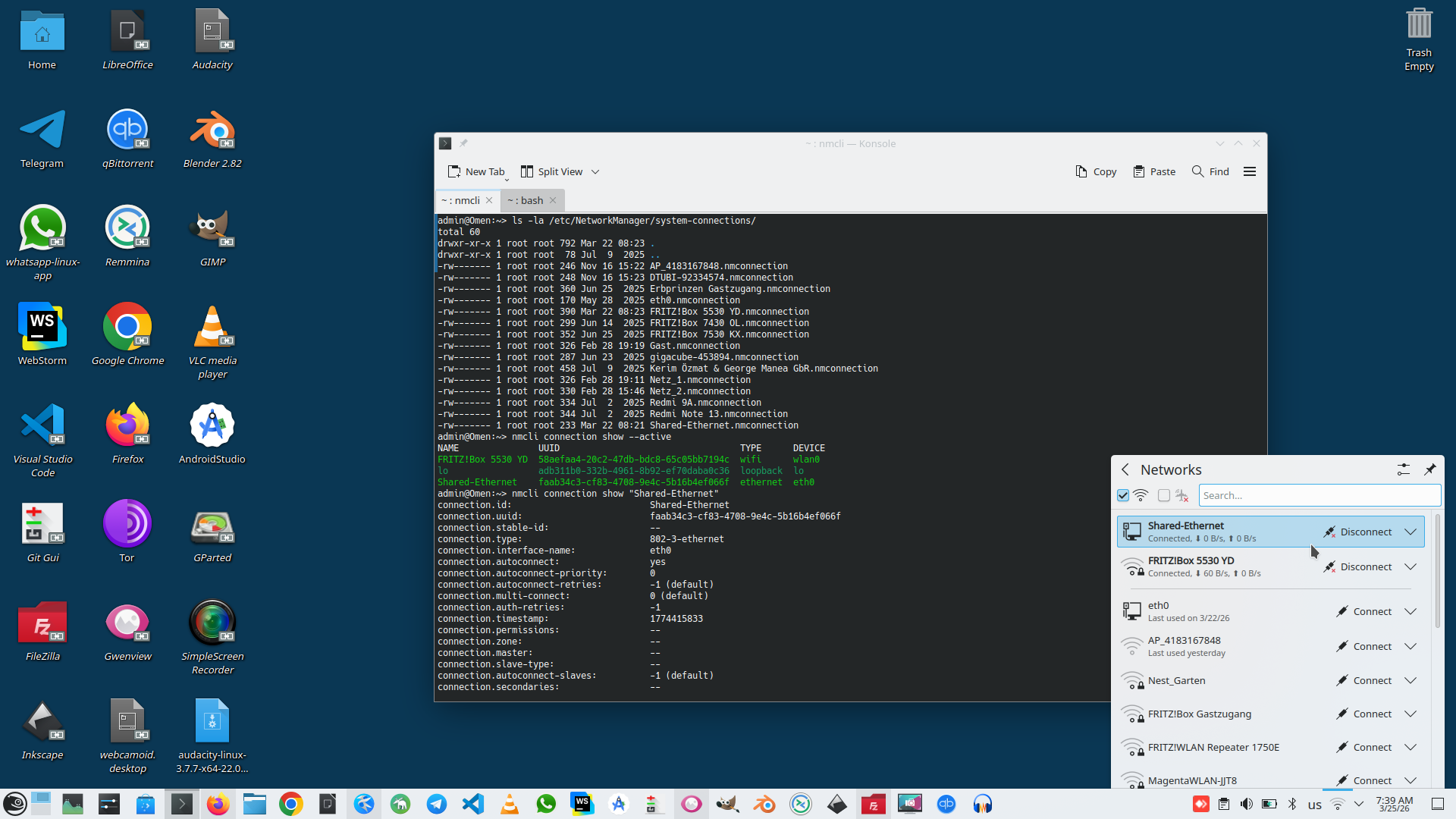
Task: Click the Konsole hamburger menu icon
Action: point(1250,171)
